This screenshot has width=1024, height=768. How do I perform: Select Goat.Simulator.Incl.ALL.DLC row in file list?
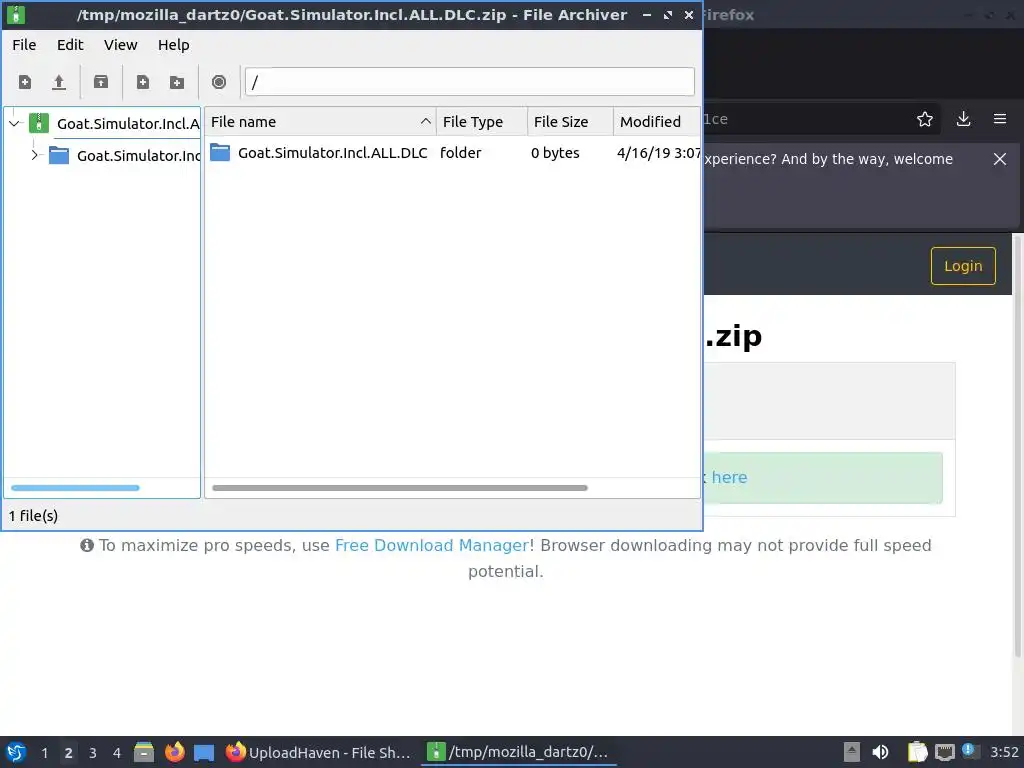click(x=452, y=153)
